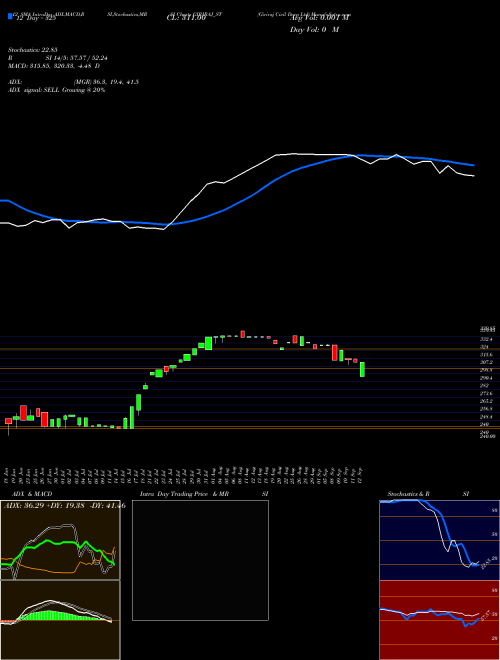Select the MACD: 315.85, 320.33, -4.48 line

[54, 66]
